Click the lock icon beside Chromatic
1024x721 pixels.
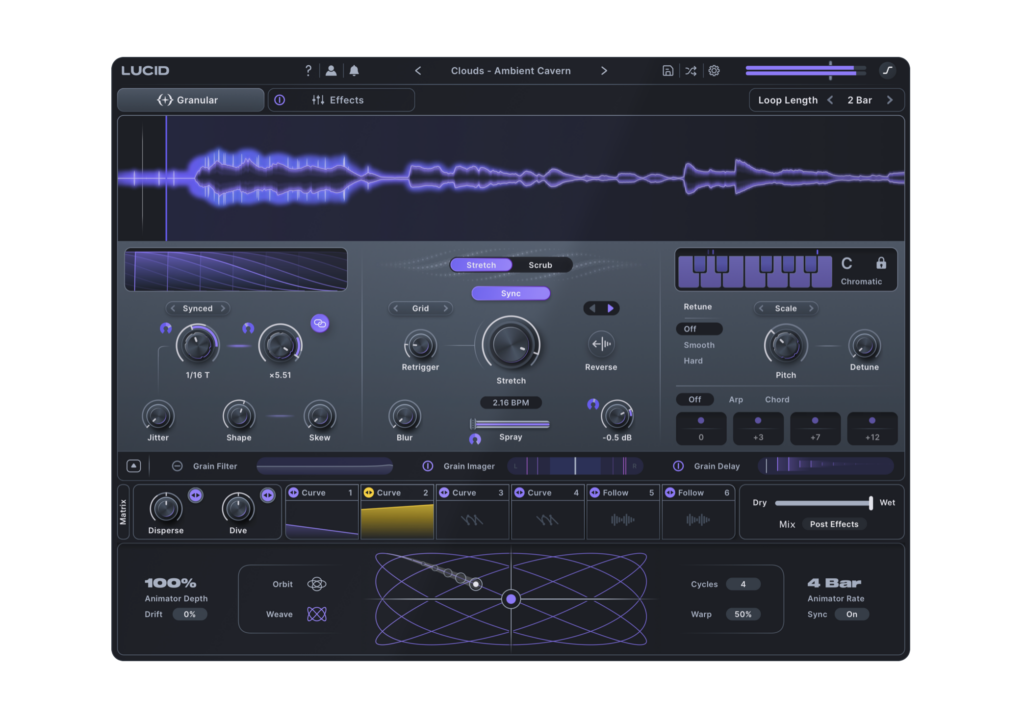tap(881, 263)
